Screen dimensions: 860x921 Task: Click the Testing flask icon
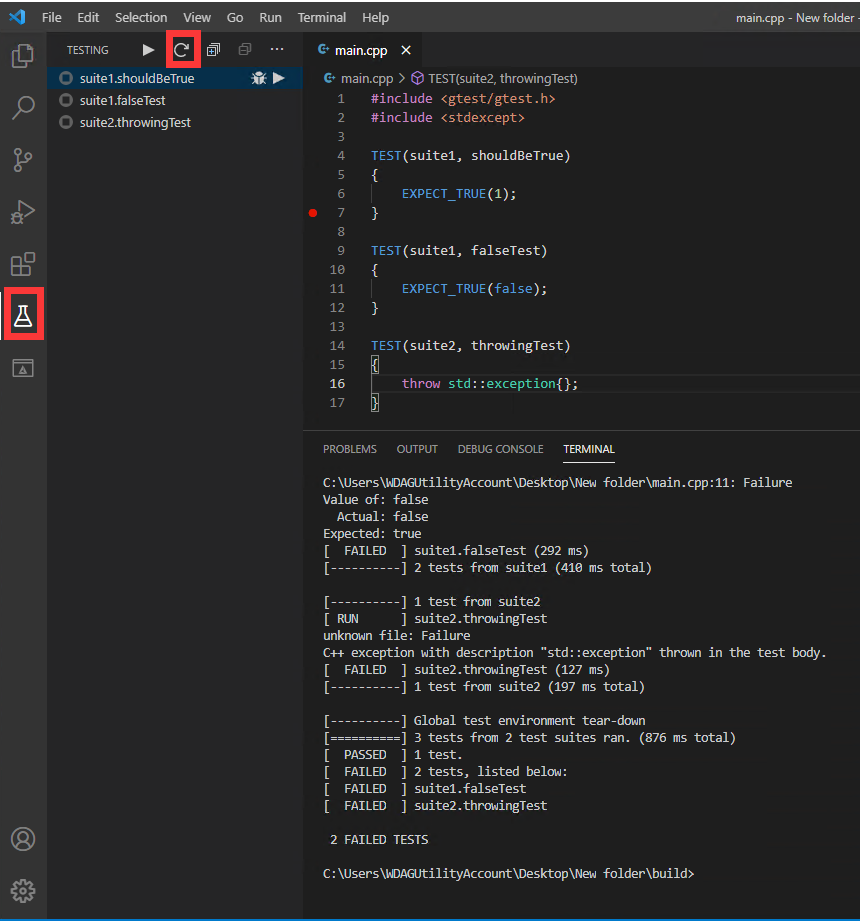click(x=23, y=317)
